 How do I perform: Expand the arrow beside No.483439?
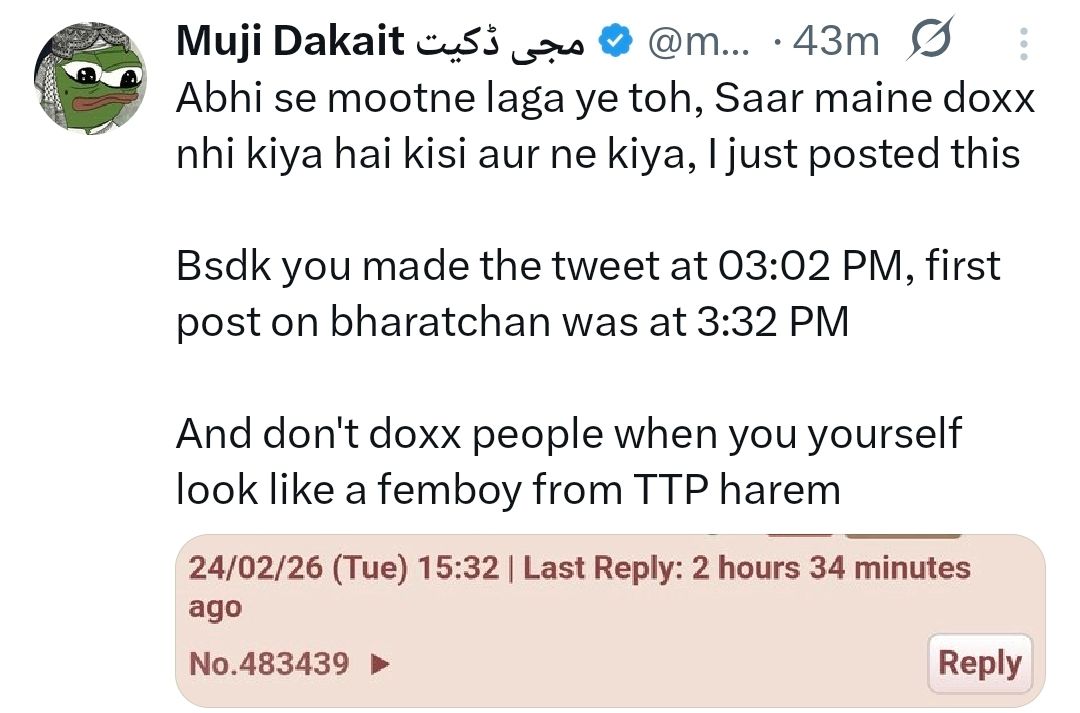point(379,663)
